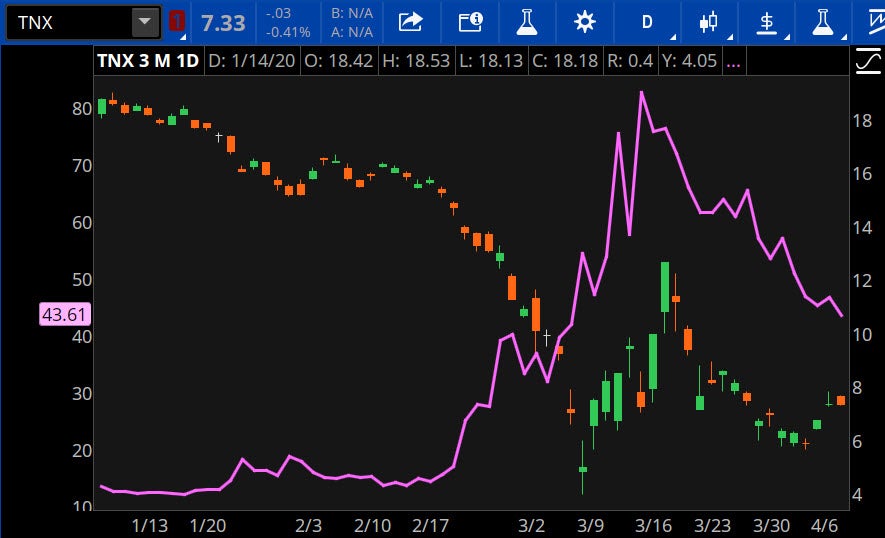885x538 pixels.
Task: Click the net change -.03 -0.41%
Action: (288, 23)
